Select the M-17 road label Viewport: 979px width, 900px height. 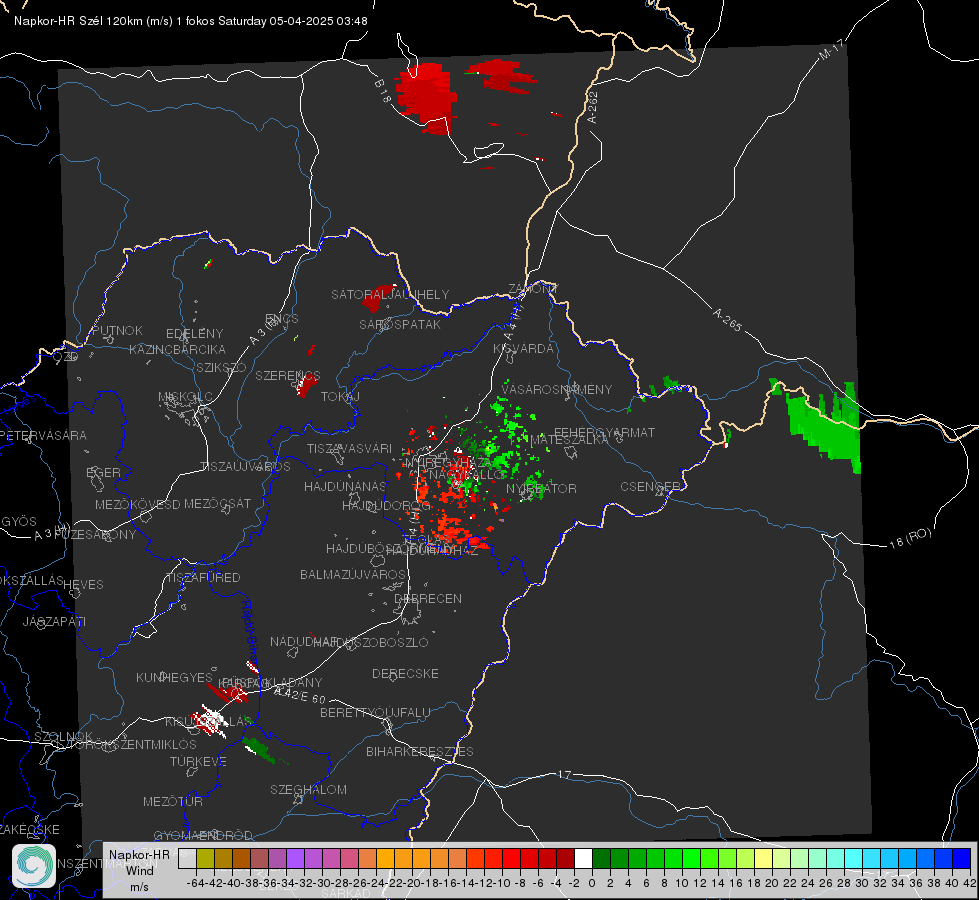pos(831,49)
